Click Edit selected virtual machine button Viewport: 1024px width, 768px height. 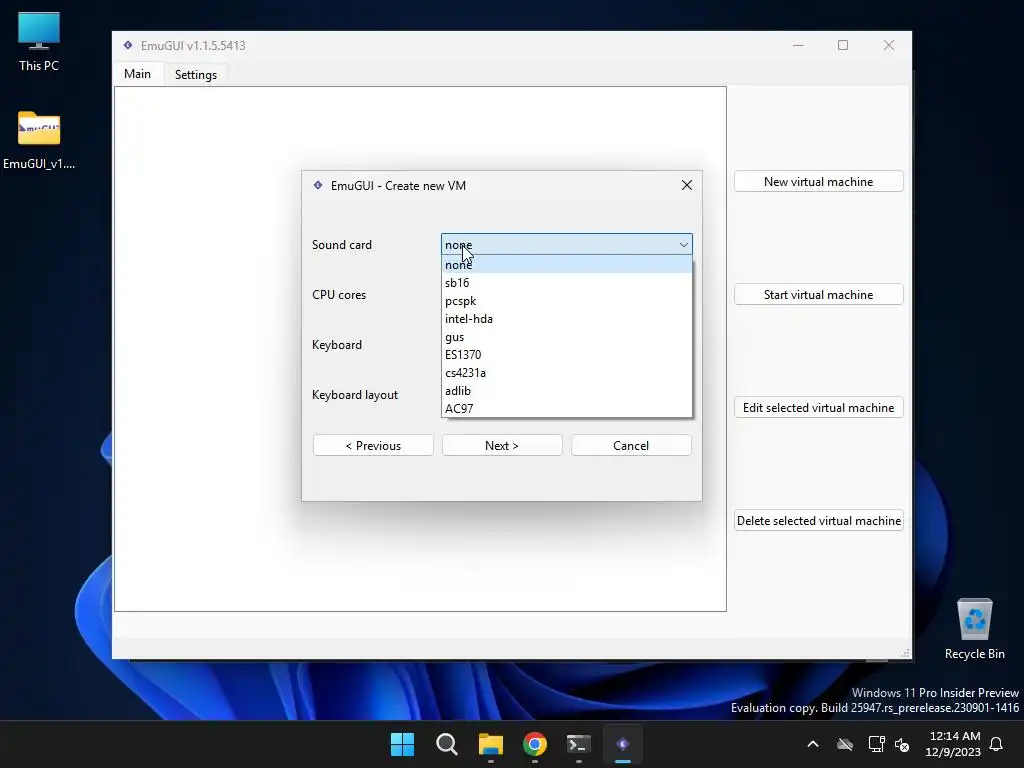tap(818, 408)
